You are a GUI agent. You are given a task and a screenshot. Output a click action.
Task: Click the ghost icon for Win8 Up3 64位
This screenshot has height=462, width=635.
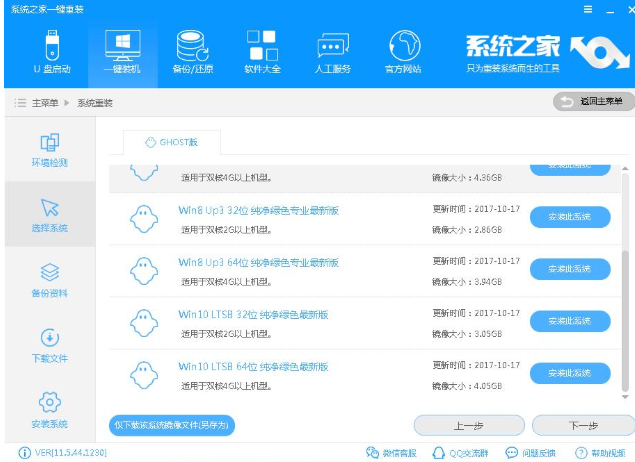144,271
